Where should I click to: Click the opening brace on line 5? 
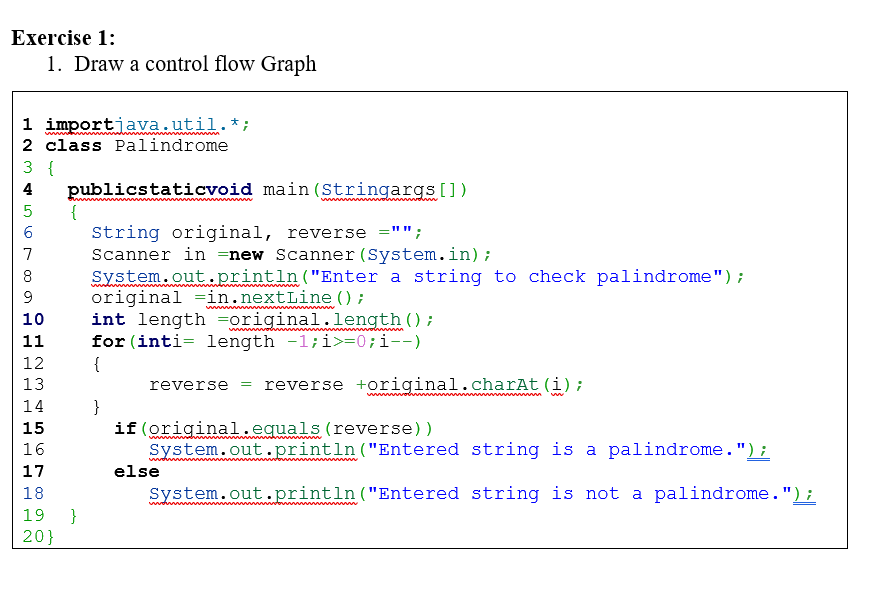[74, 212]
